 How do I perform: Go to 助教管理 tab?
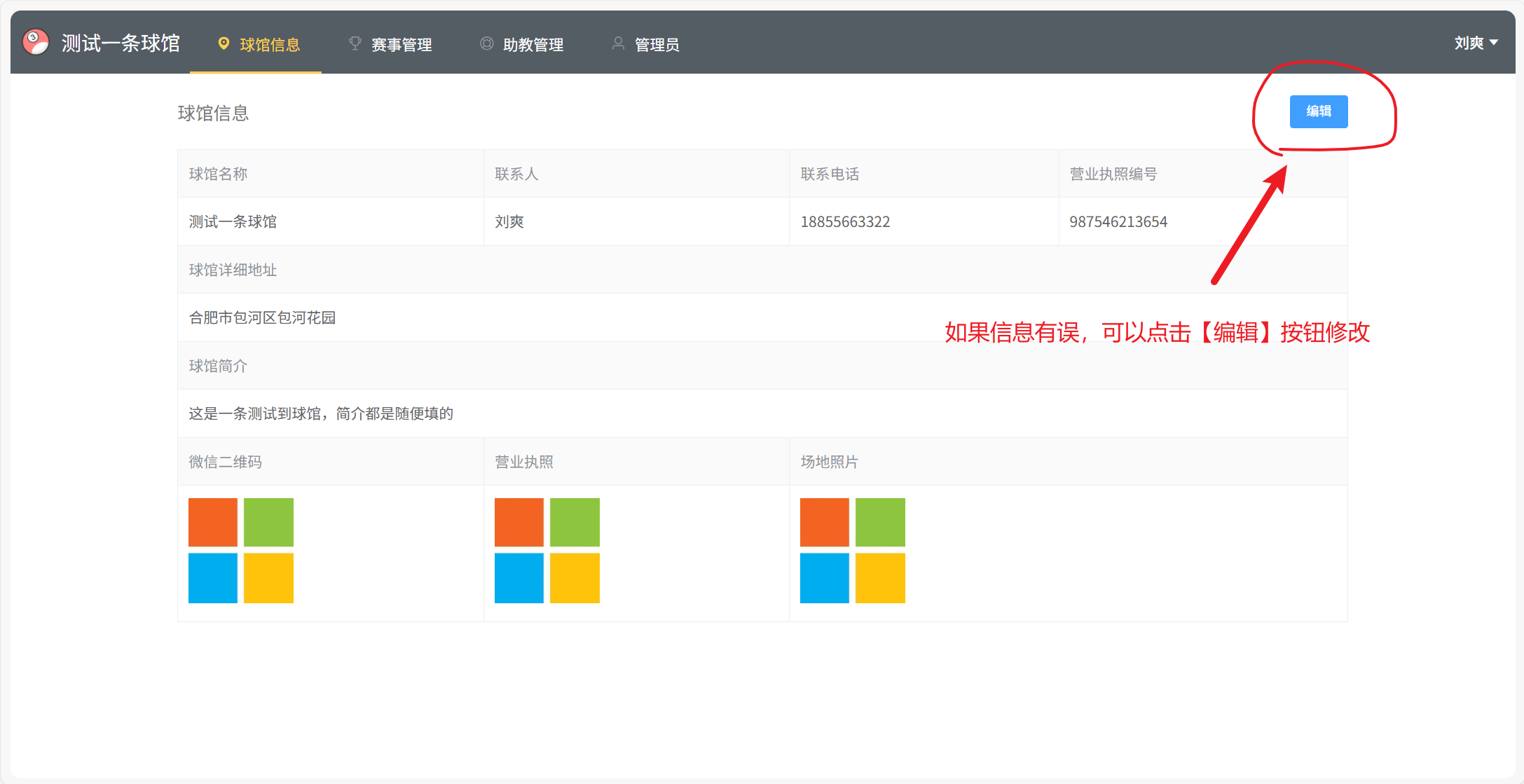(x=533, y=45)
